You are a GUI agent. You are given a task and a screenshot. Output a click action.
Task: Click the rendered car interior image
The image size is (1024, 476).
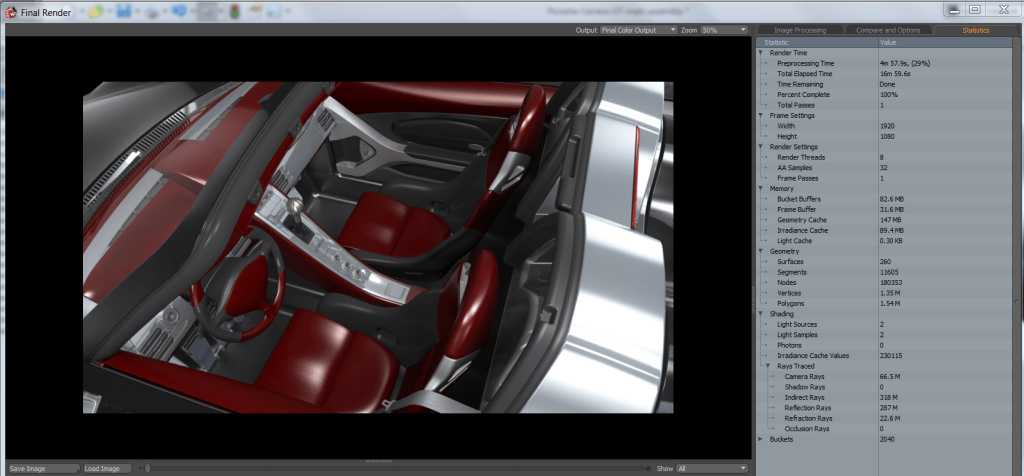tap(377, 247)
